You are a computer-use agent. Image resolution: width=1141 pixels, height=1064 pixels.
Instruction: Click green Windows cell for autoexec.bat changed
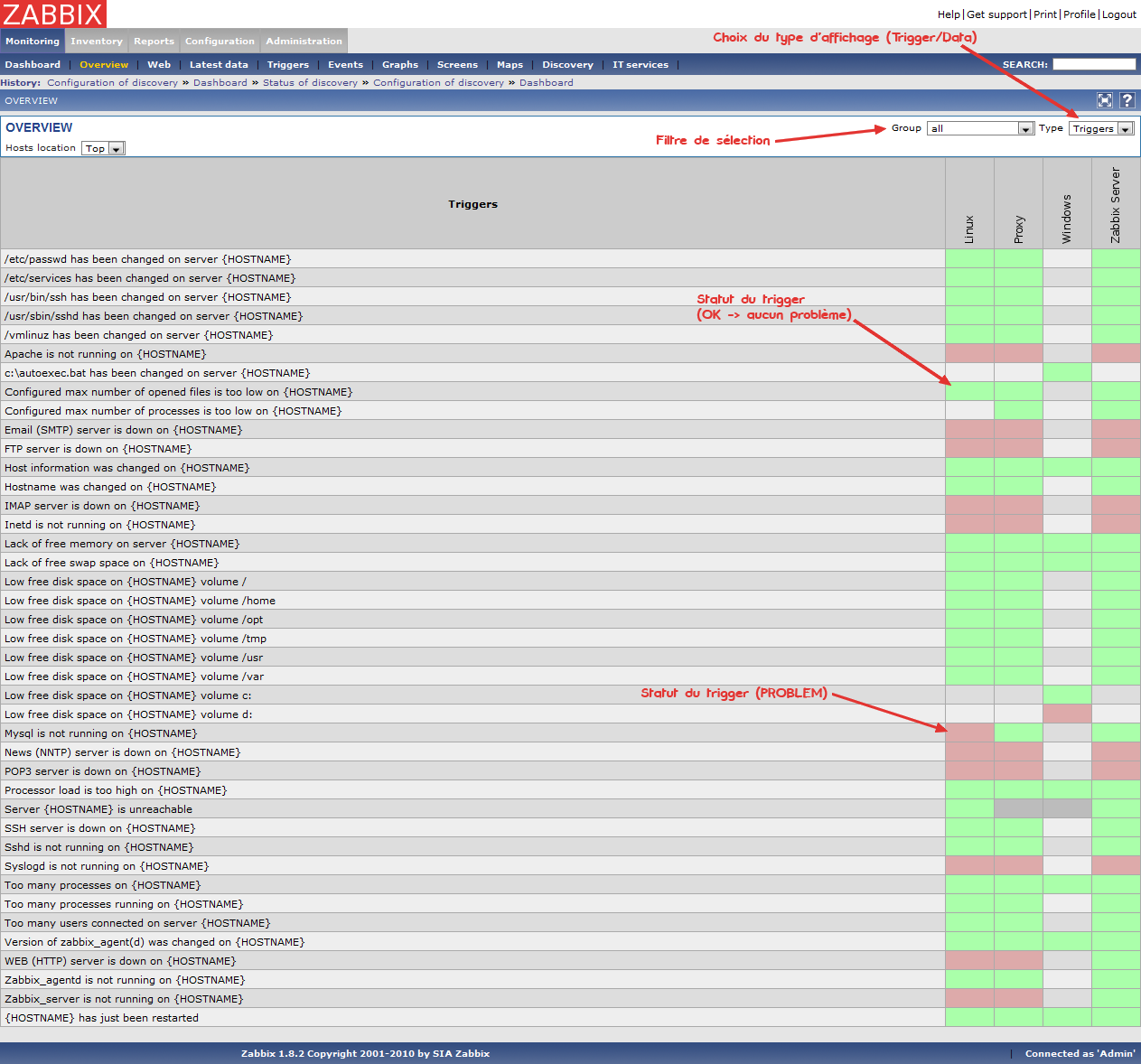pos(1067,373)
